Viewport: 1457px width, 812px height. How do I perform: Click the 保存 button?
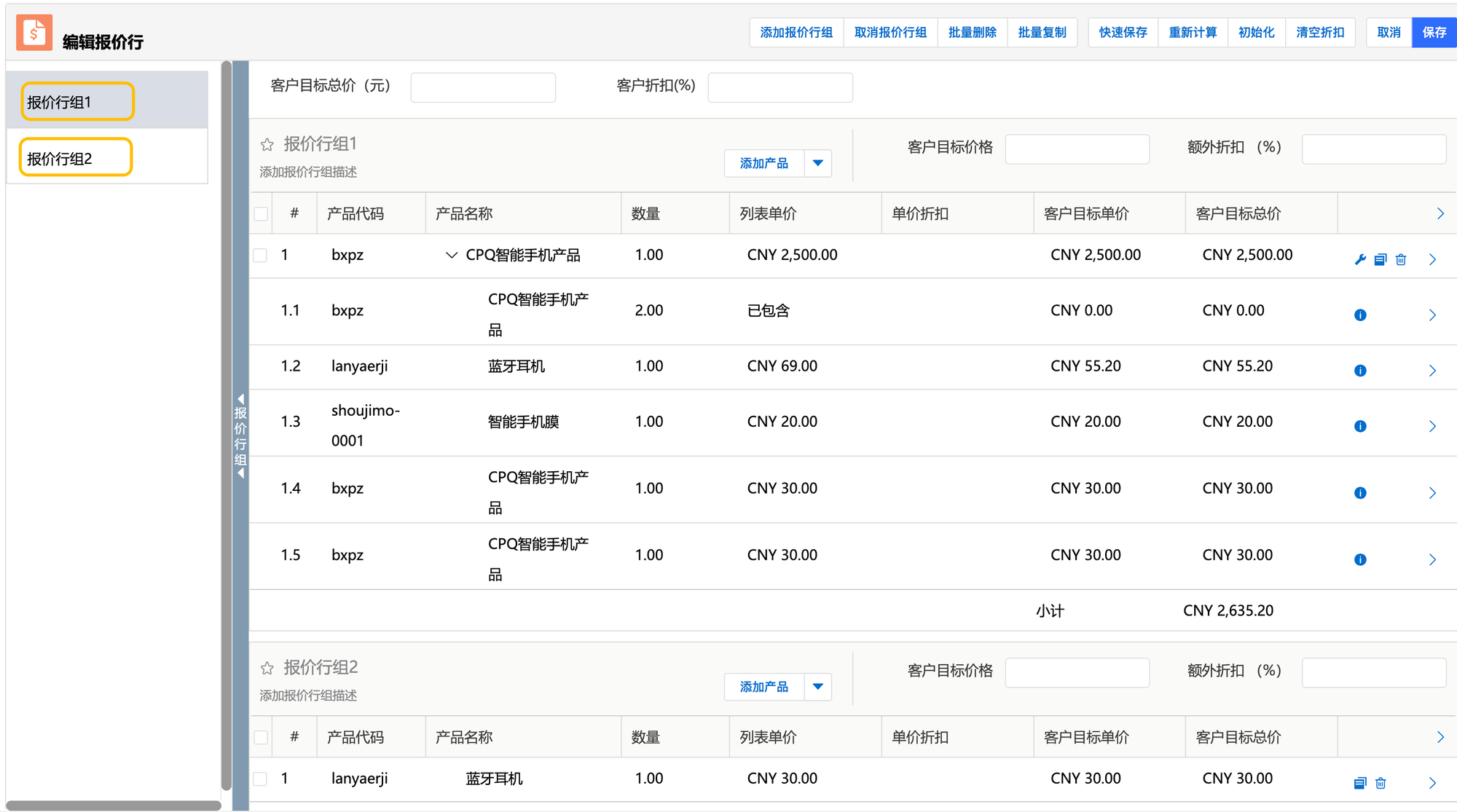pyautogui.click(x=1434, y=33)
